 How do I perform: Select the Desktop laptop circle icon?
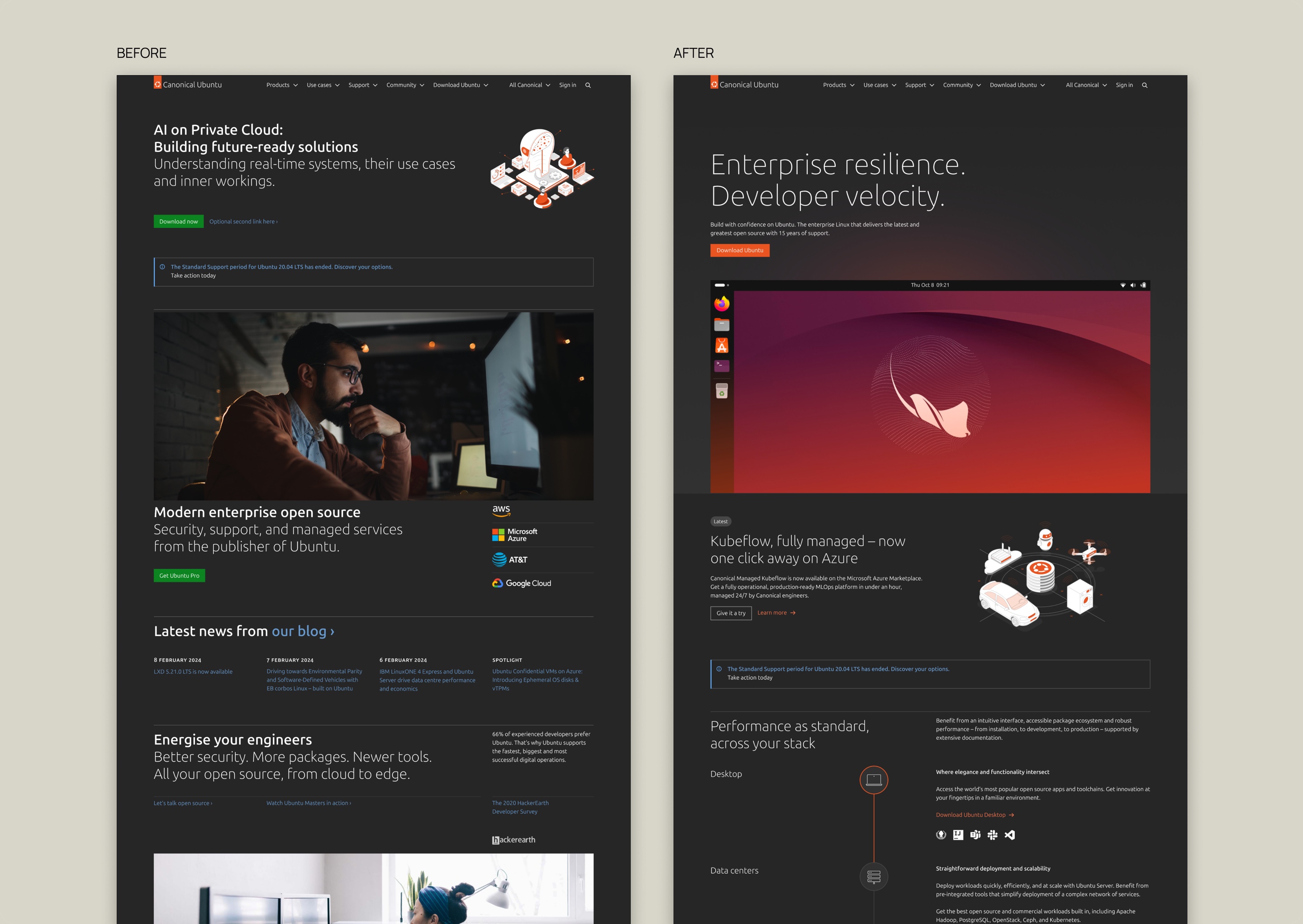[873, 780]
